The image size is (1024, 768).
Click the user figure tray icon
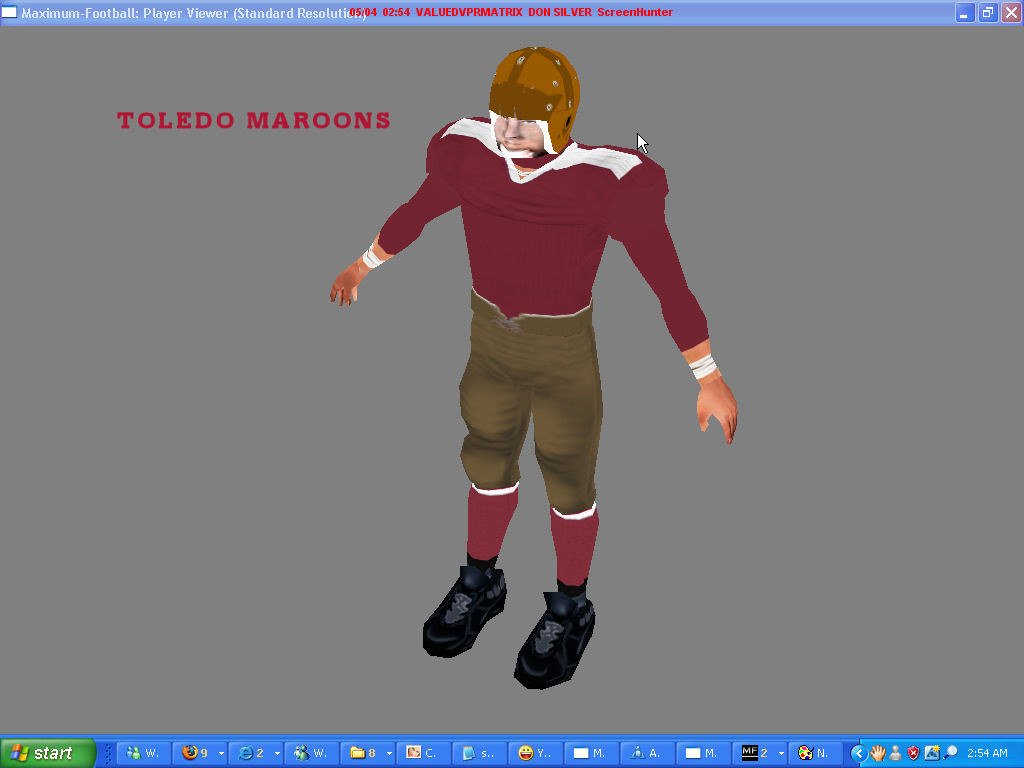895,753
